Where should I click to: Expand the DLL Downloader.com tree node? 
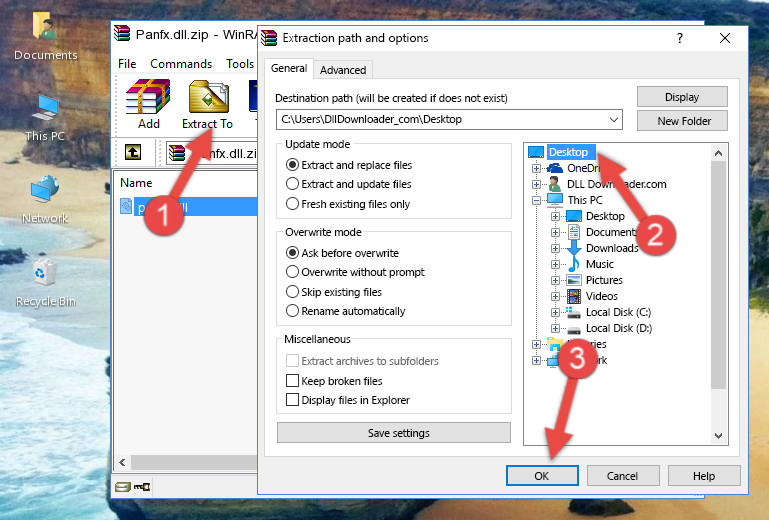(x=537, y=184)
